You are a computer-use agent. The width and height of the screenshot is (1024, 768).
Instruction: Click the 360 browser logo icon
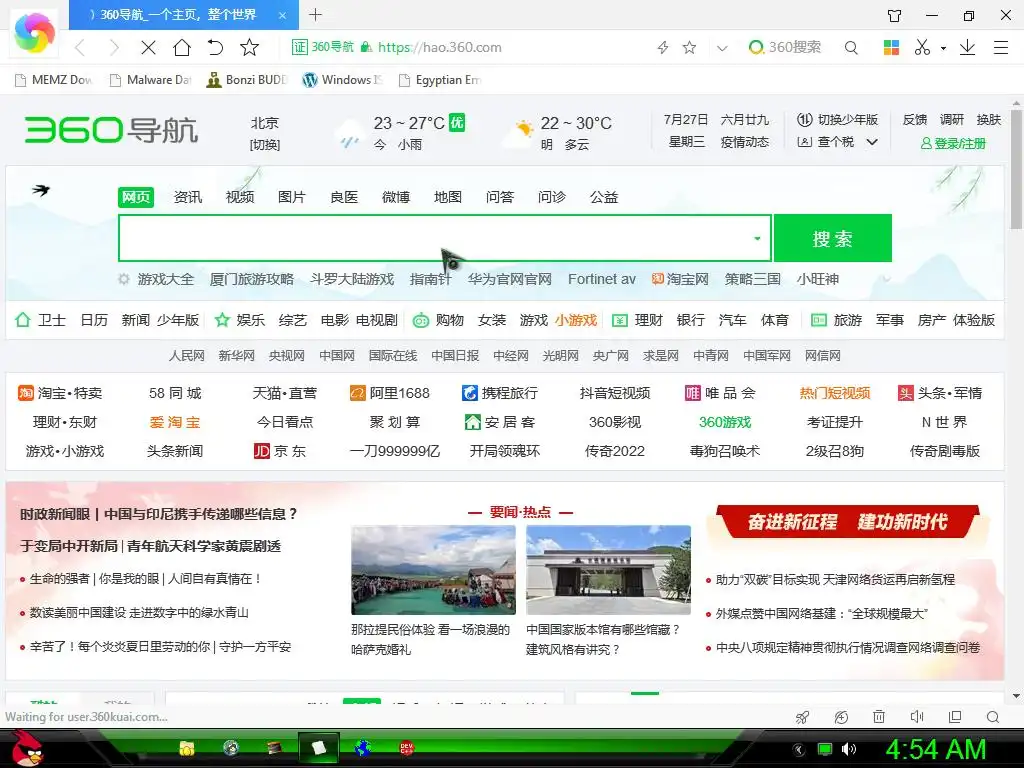[x=35, y=33]
